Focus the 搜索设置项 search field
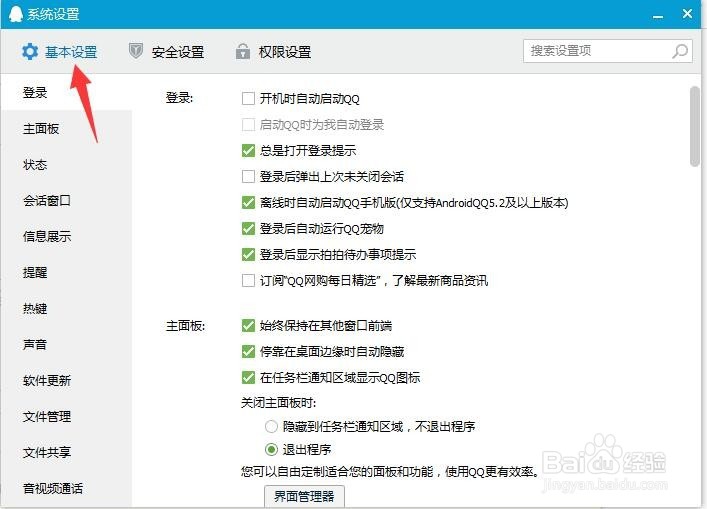Image resolution: width=707 pixels, height=509 pixels. pos(607,51)
